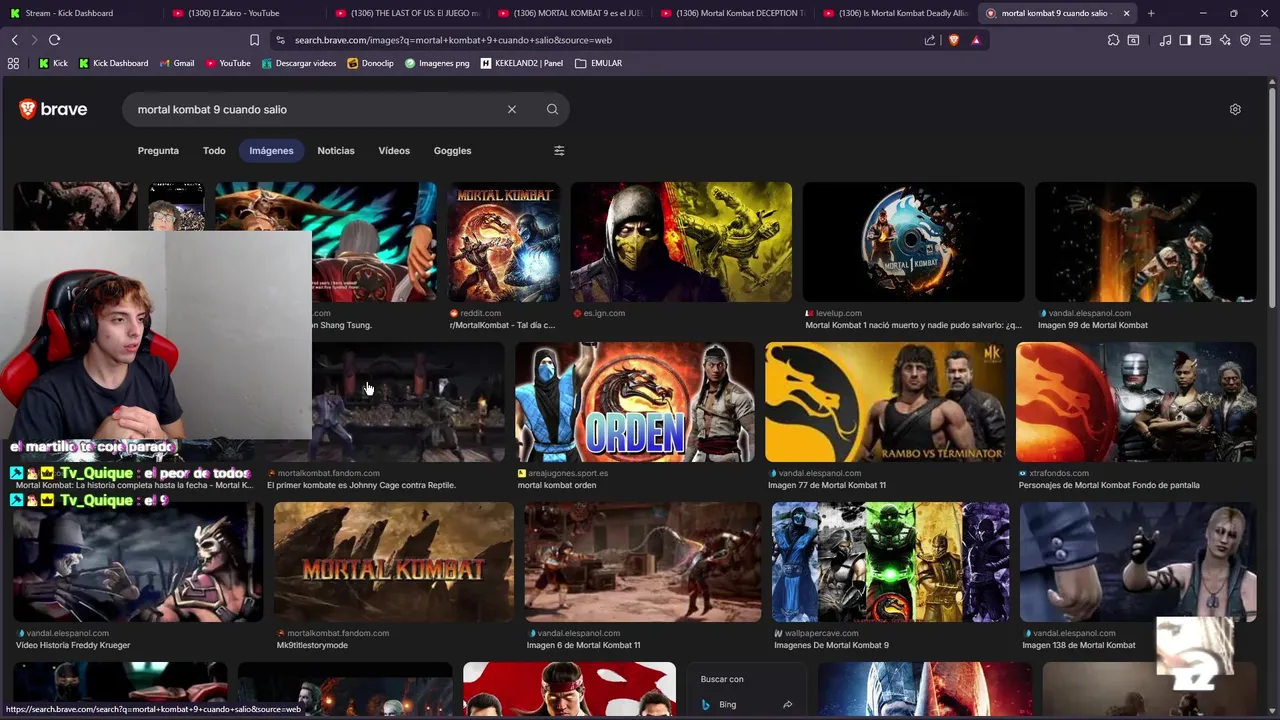The width and height of the screenshot is (1280, 720).
Task: Open Imagen 99 de Mortal Kombat thumbnail
Action: pyautogui.click(x=1145, y=242)
